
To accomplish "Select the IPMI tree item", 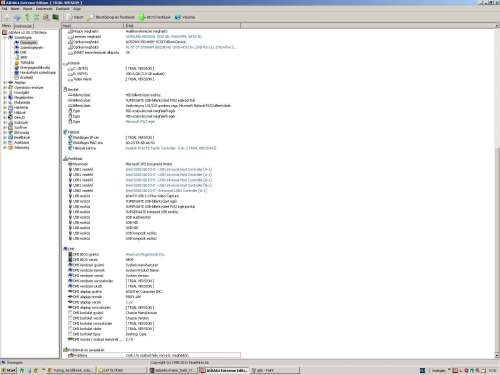I will tap(24, 57).
